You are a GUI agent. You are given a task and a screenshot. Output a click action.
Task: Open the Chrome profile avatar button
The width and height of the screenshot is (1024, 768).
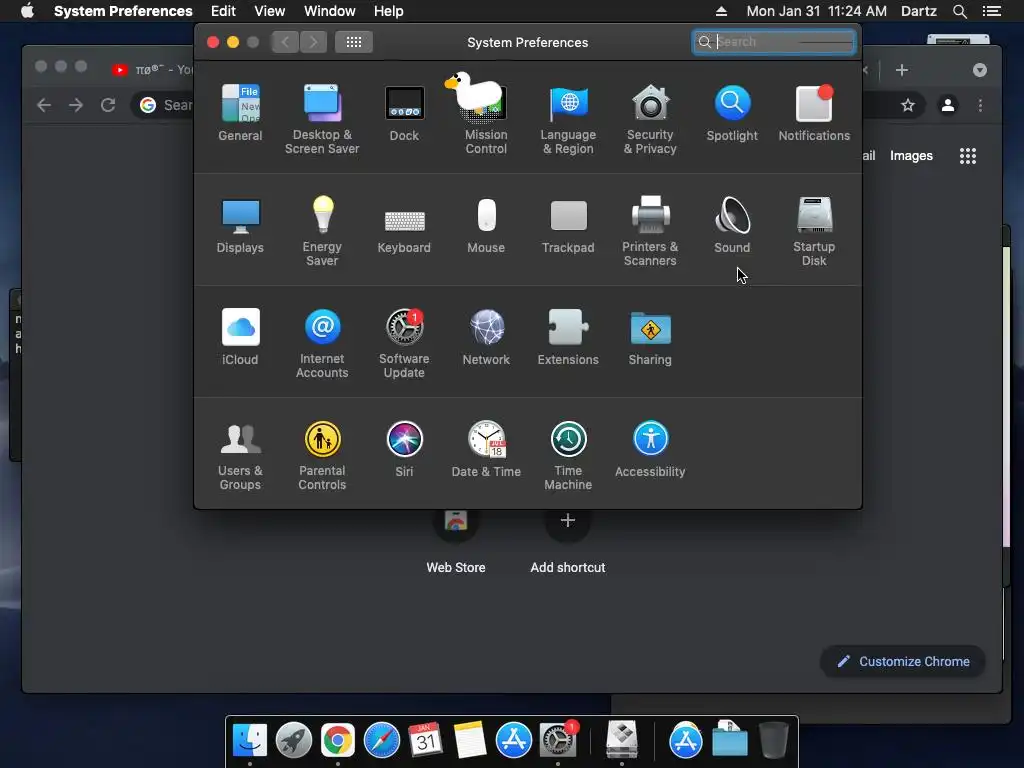pyautogui.click(x=948, y=105)
